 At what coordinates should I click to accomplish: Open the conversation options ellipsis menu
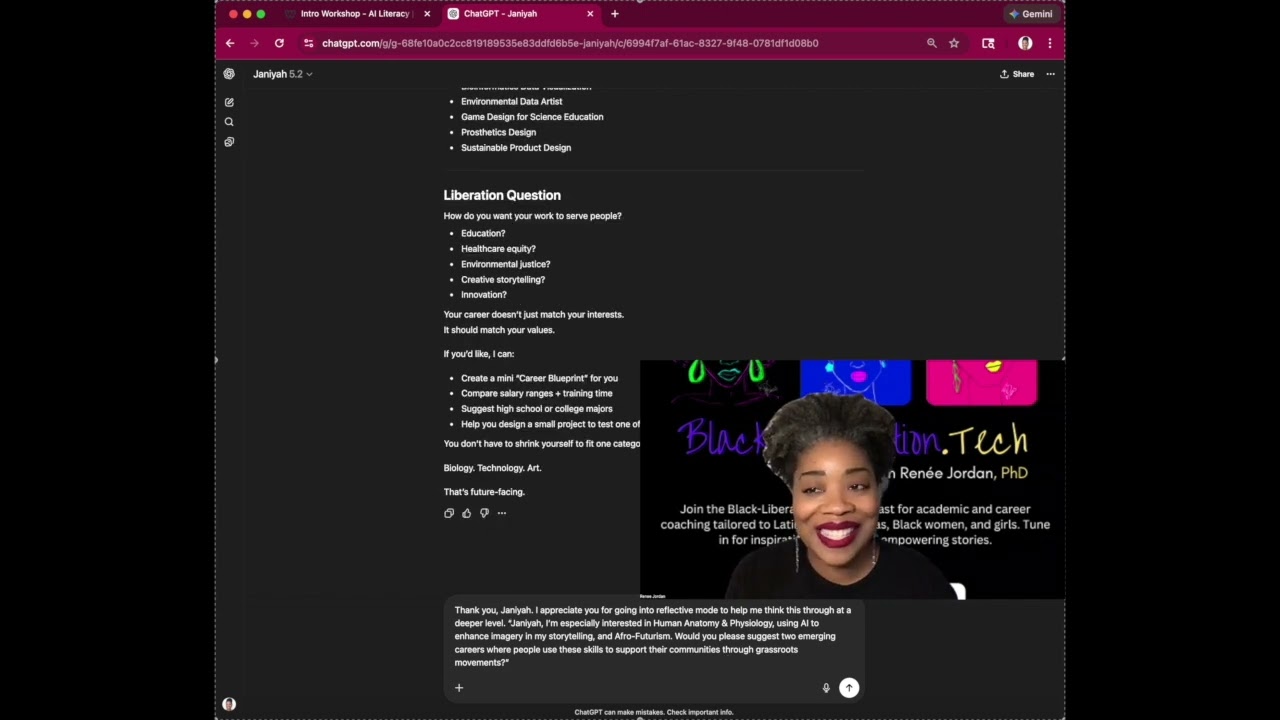(1050, 74)
